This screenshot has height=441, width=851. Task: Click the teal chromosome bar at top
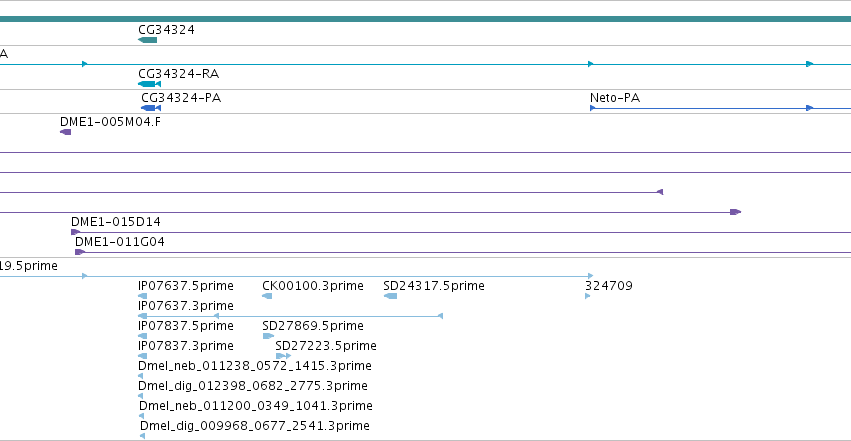(x=426, y=19)
